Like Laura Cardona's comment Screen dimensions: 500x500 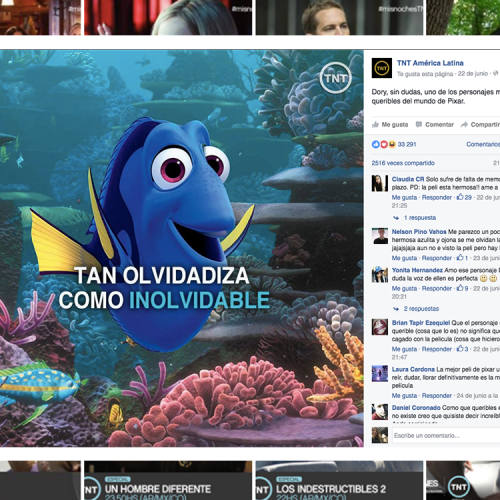404,396
